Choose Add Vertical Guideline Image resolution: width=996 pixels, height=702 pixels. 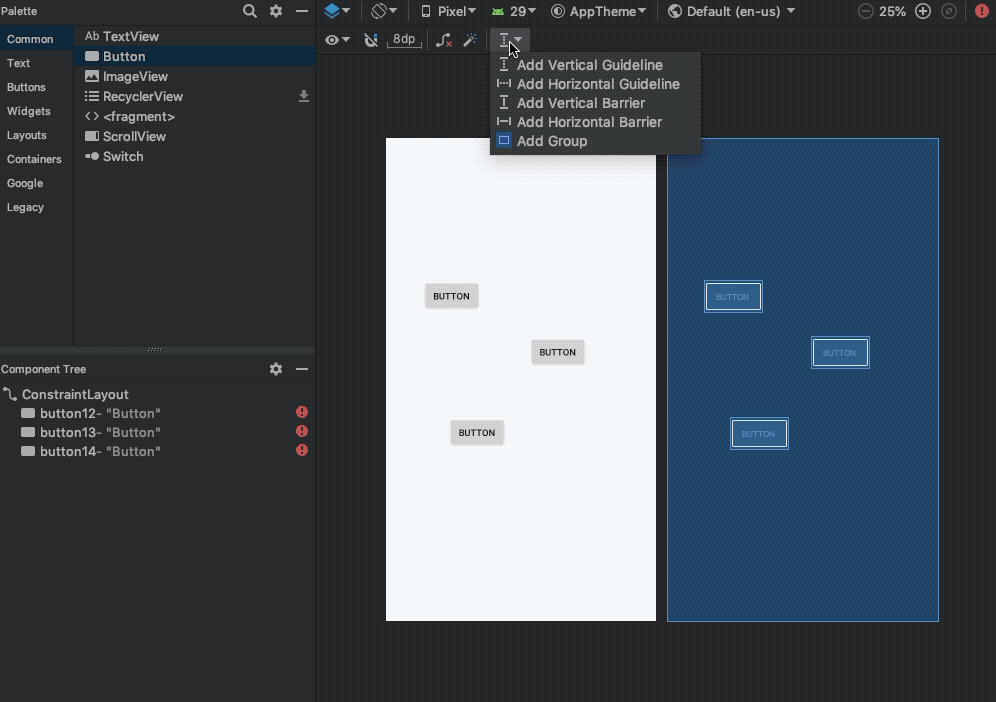595,65
